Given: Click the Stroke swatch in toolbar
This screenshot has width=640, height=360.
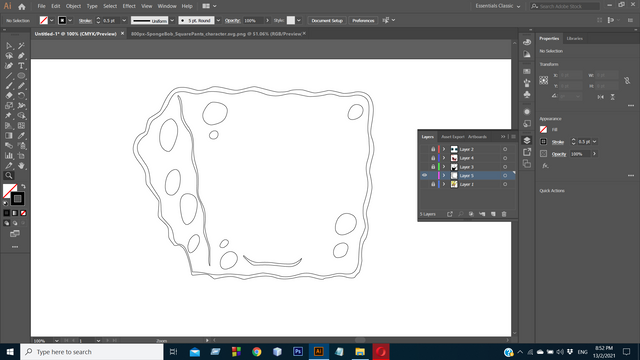Looking at the screenshot, I should click(x=18, y=199).
